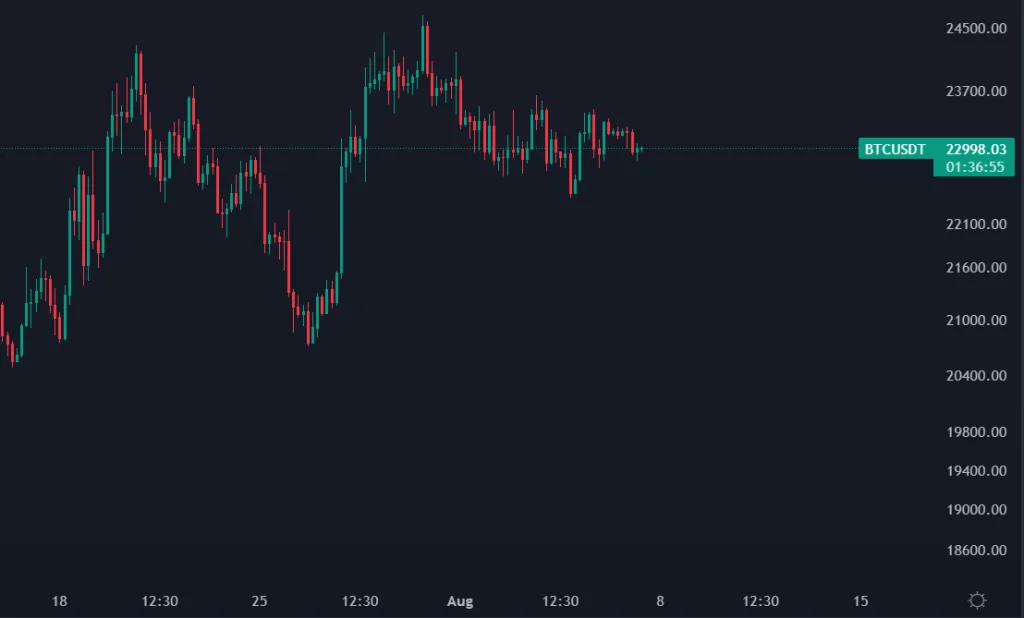
Task: Select date 25 on the time axis
Action: [260, 601]
